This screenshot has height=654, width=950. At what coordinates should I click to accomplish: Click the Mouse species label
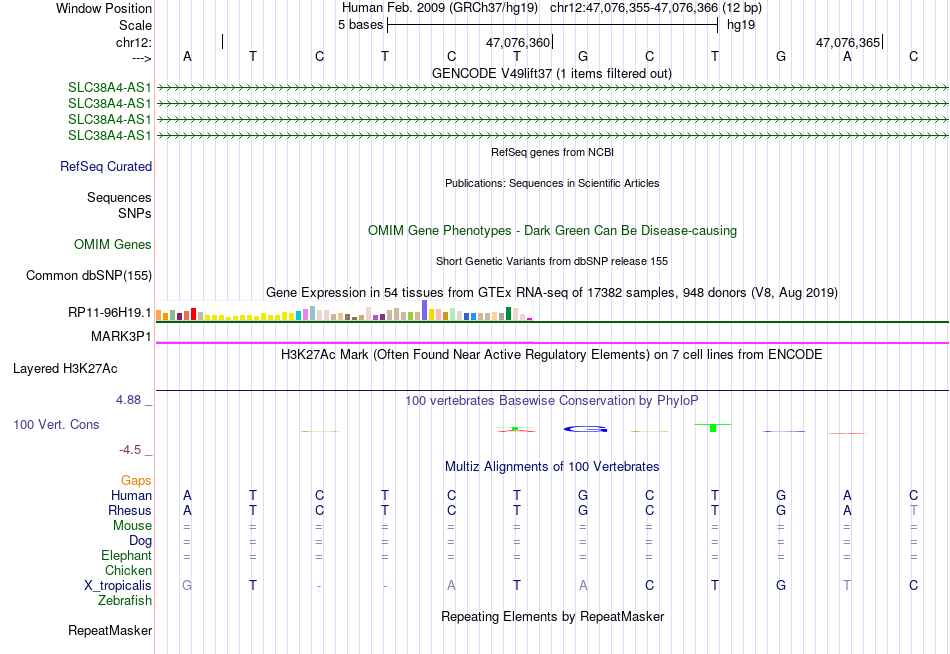(132, 526)
